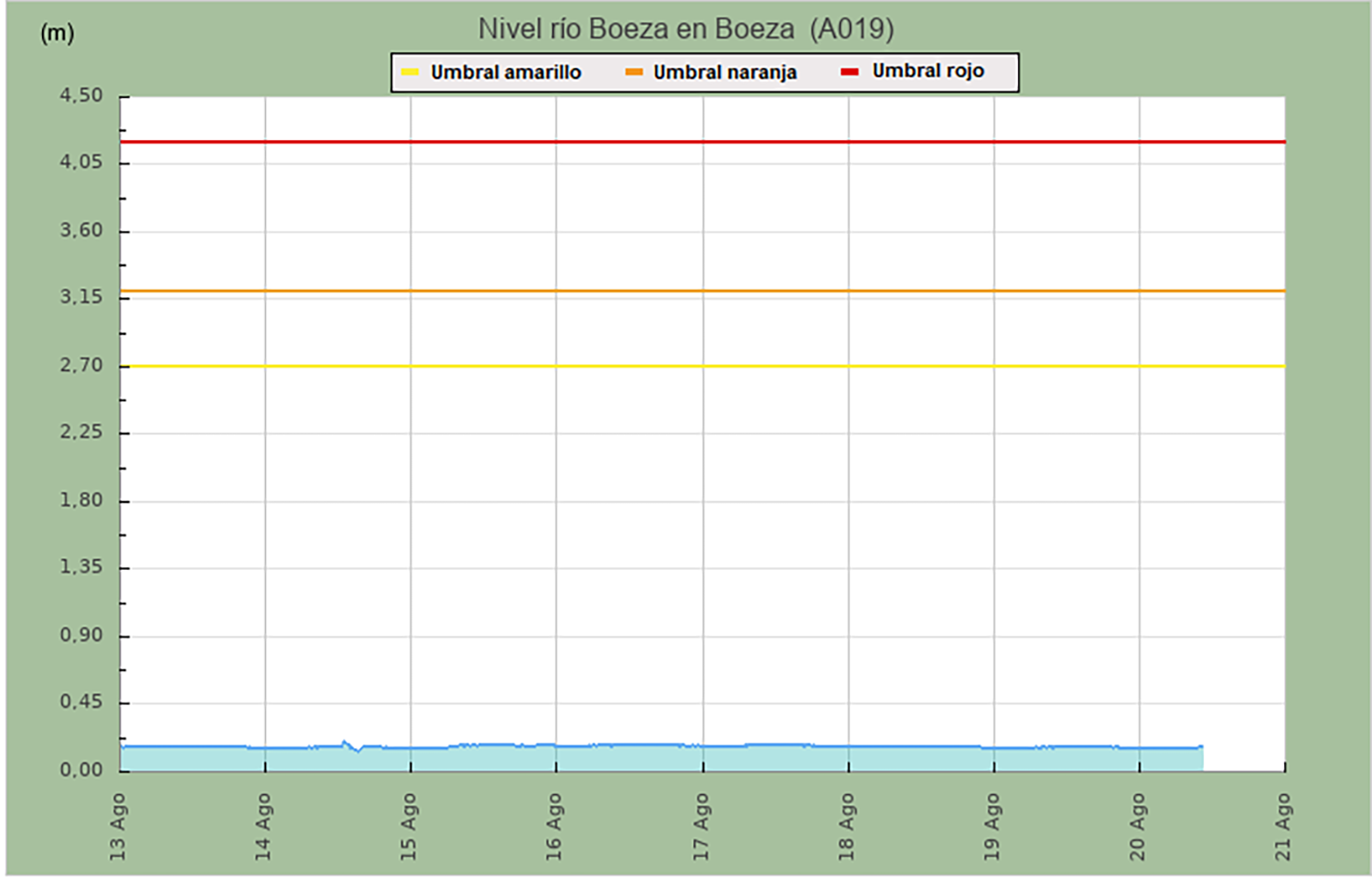Click the "14 Ago" date label

263,827
